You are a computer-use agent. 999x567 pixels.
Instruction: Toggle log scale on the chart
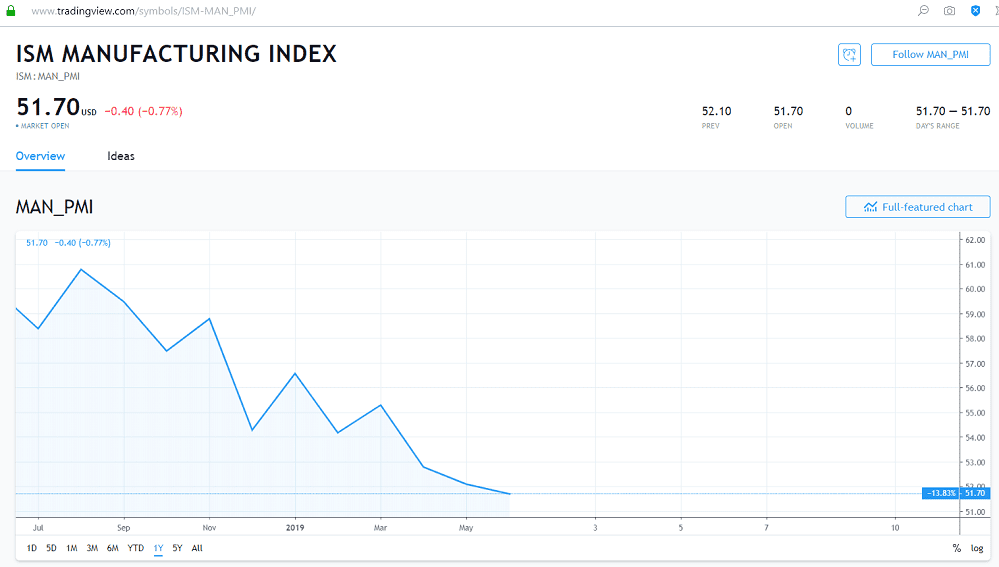pos(977,548)
